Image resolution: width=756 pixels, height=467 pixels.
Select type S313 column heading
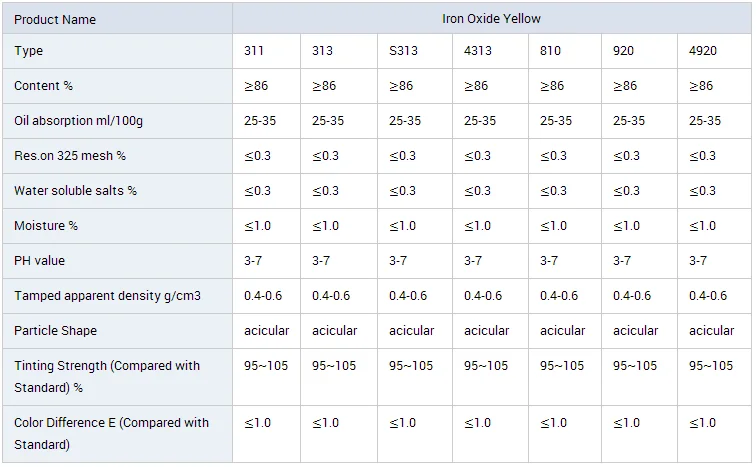[x=402, y=51]
